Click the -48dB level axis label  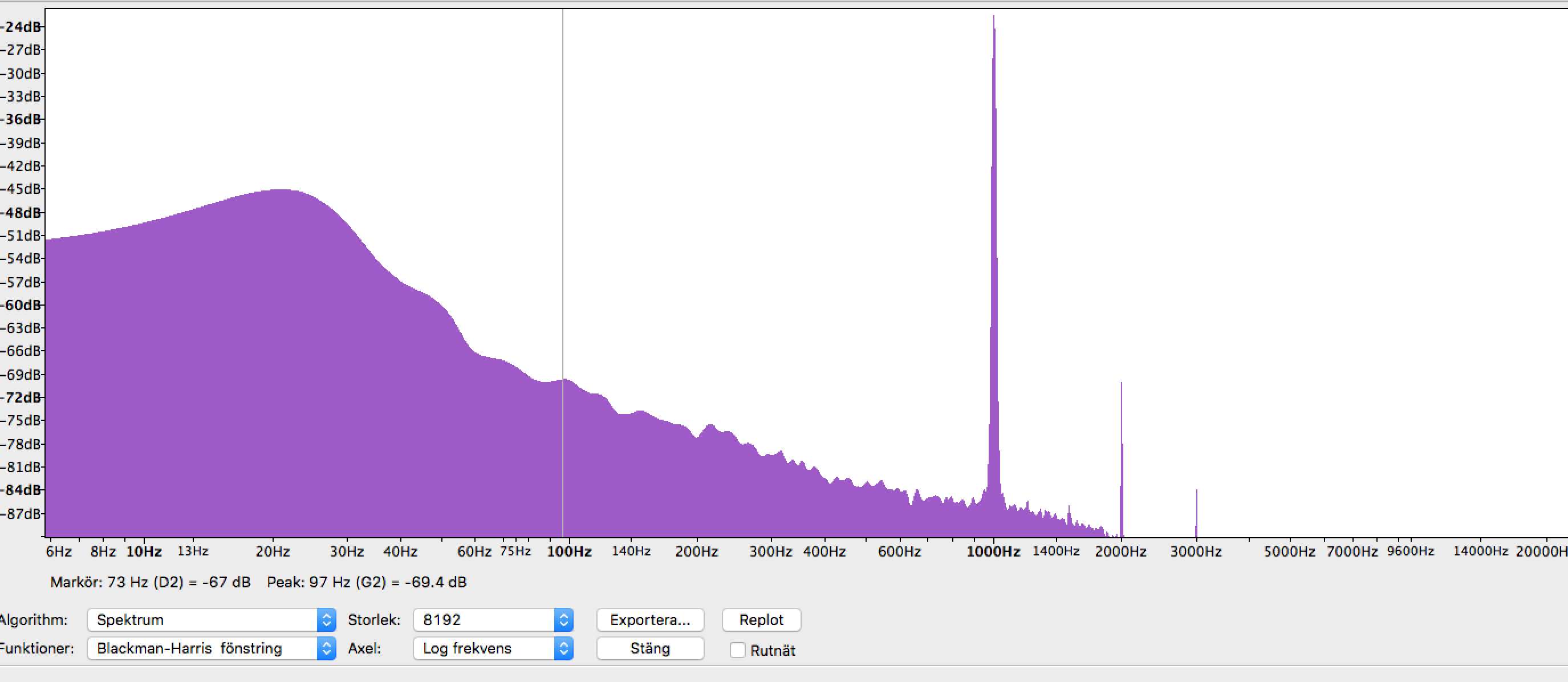[21, 213]
